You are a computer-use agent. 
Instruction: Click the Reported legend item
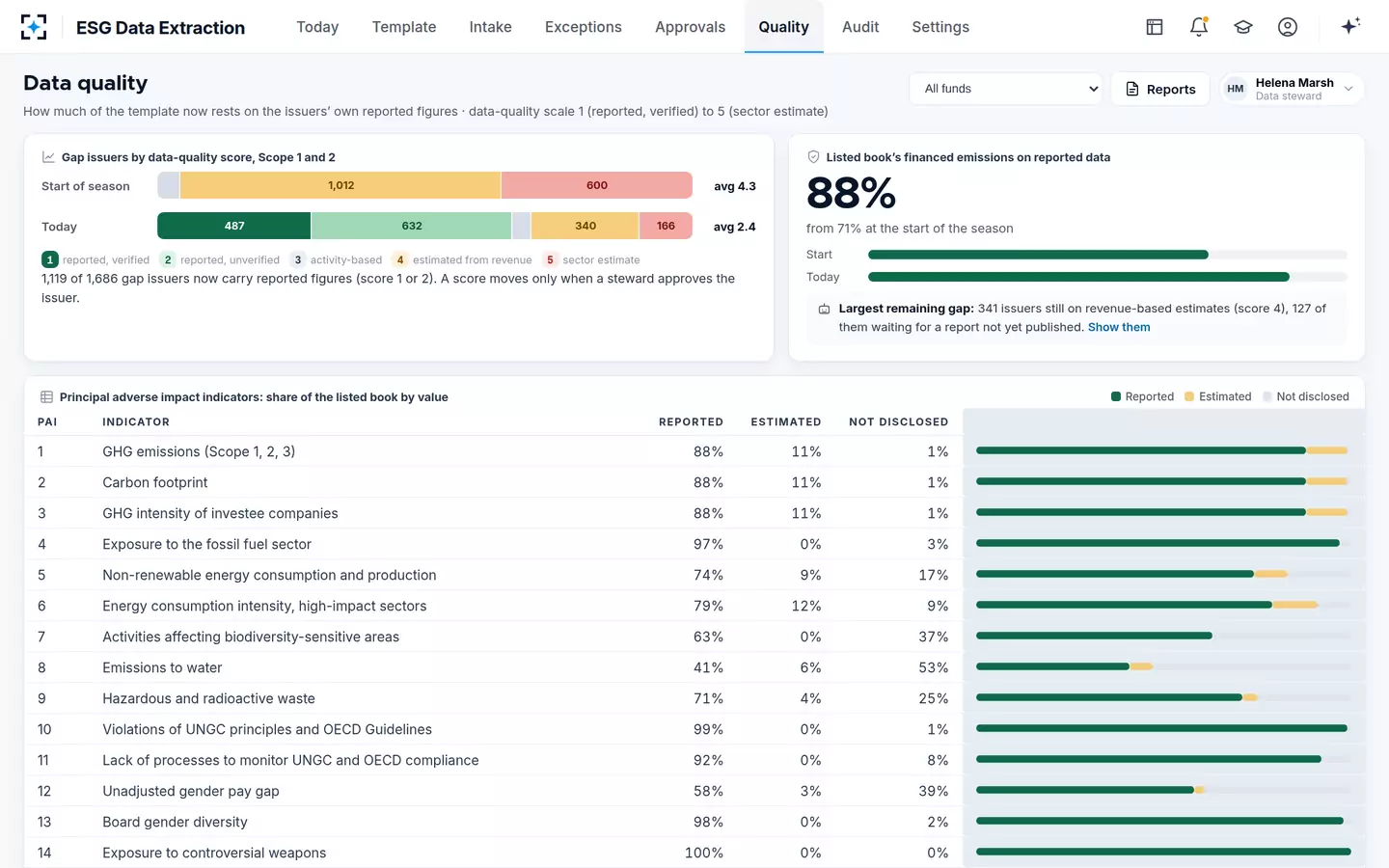(x=1143, y=396)
